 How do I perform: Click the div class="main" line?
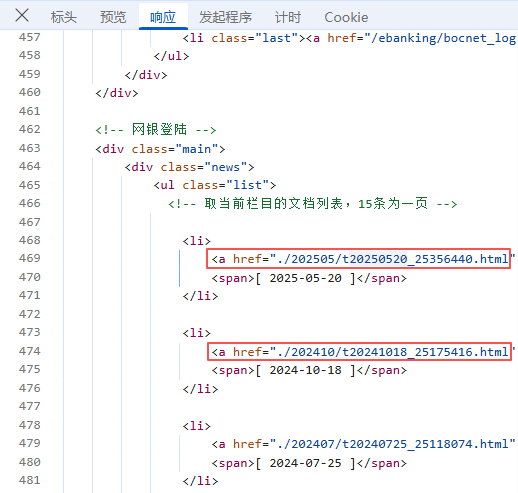(160, 149)
